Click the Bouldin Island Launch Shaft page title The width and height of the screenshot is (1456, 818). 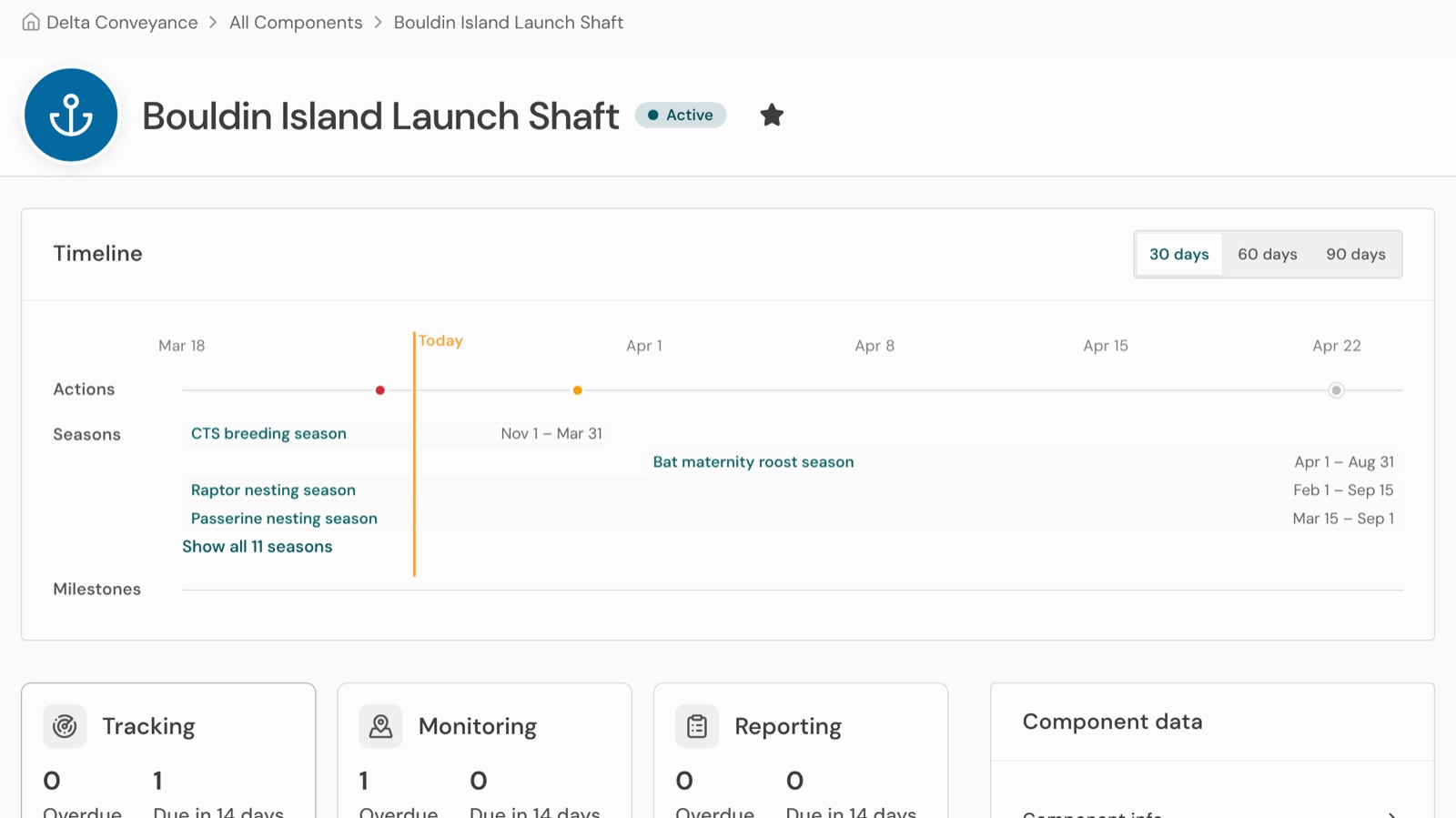click(380, 116)
